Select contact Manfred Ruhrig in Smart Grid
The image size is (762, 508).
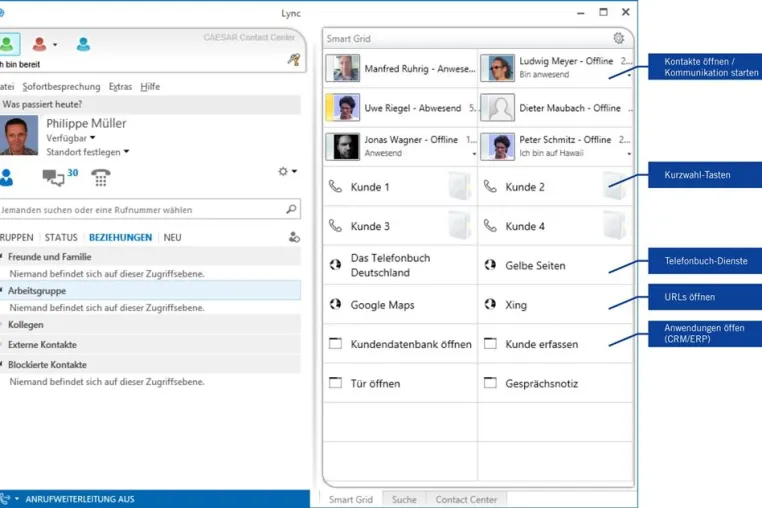point(400,68)
